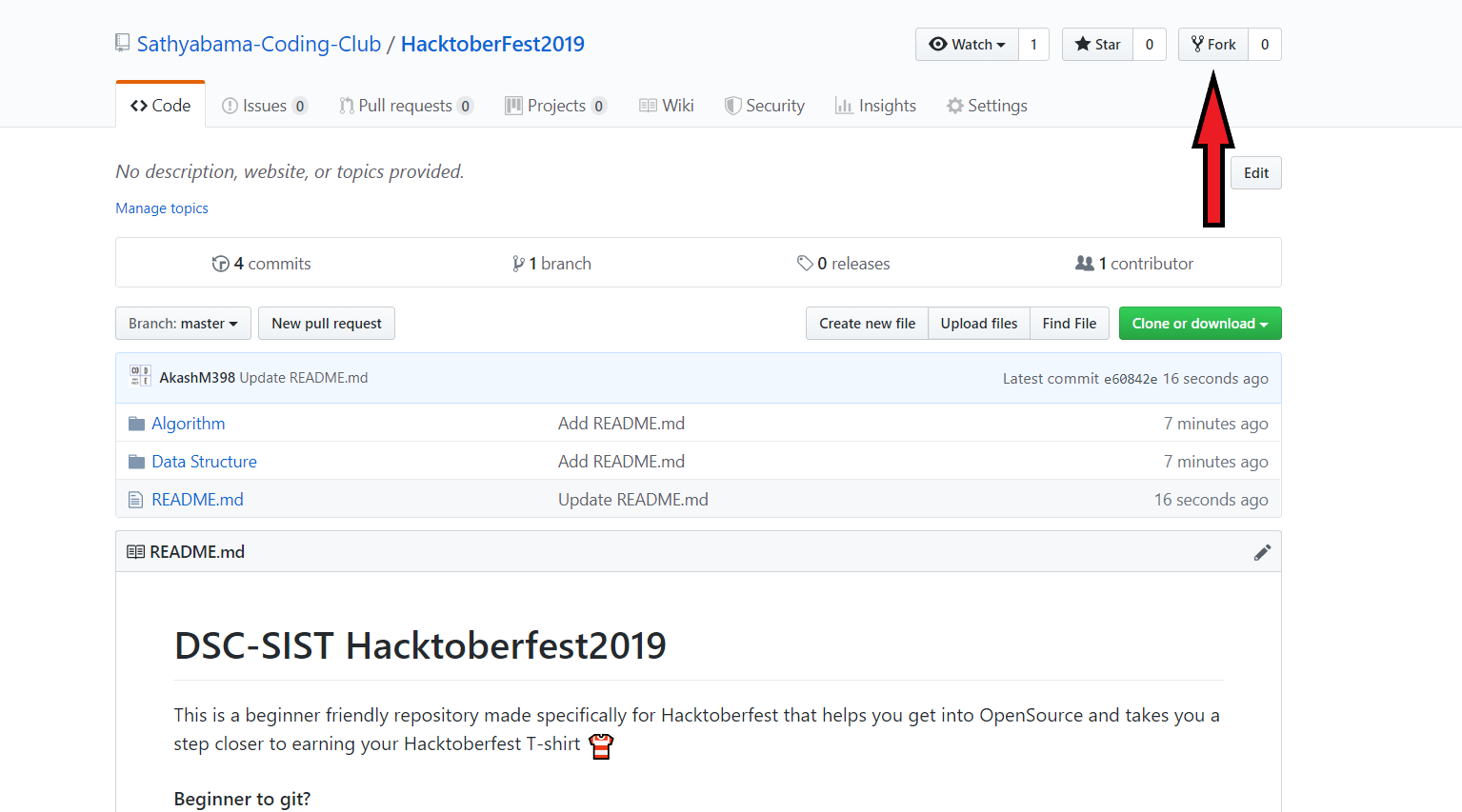Screen dimensions: 1462x812
Task: Open Data Structure row's Add README.md commit
Action: pos(621,462)
